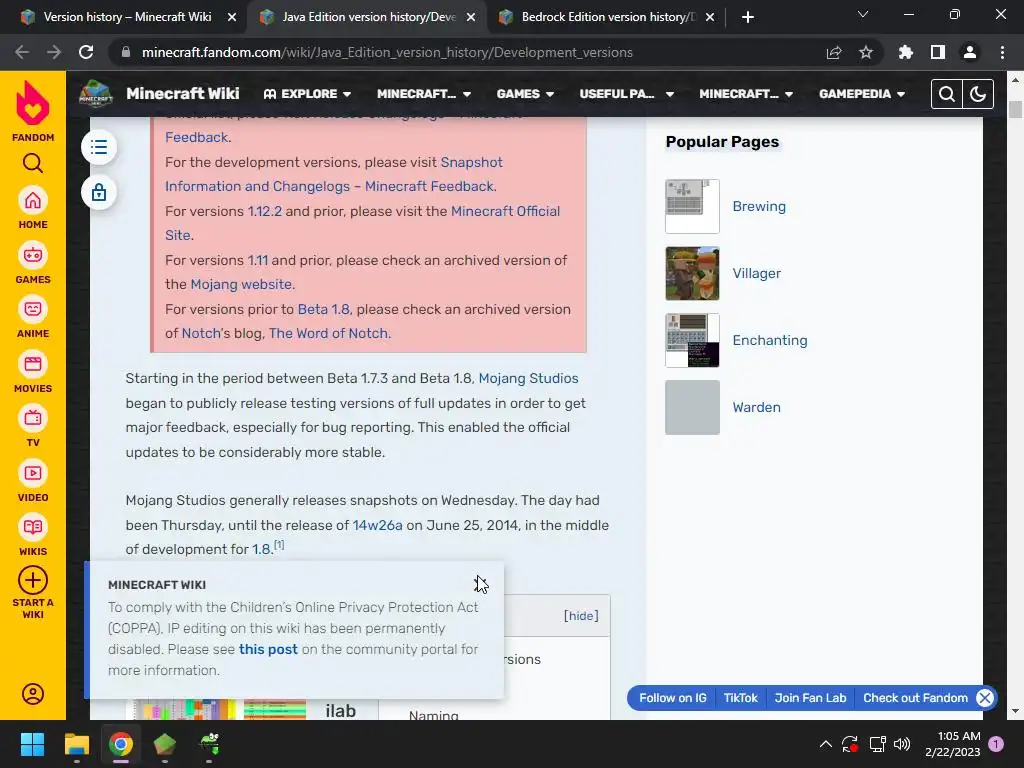Open Fandom sidebar search icon

[33, 163]
